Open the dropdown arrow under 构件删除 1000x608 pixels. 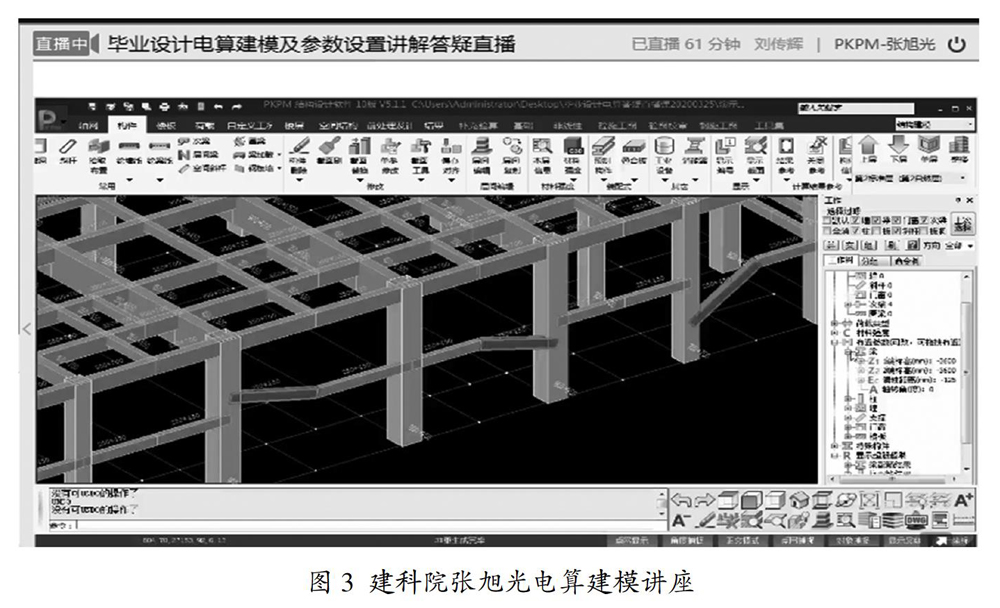pyautogui.click(x=298, y=180)
